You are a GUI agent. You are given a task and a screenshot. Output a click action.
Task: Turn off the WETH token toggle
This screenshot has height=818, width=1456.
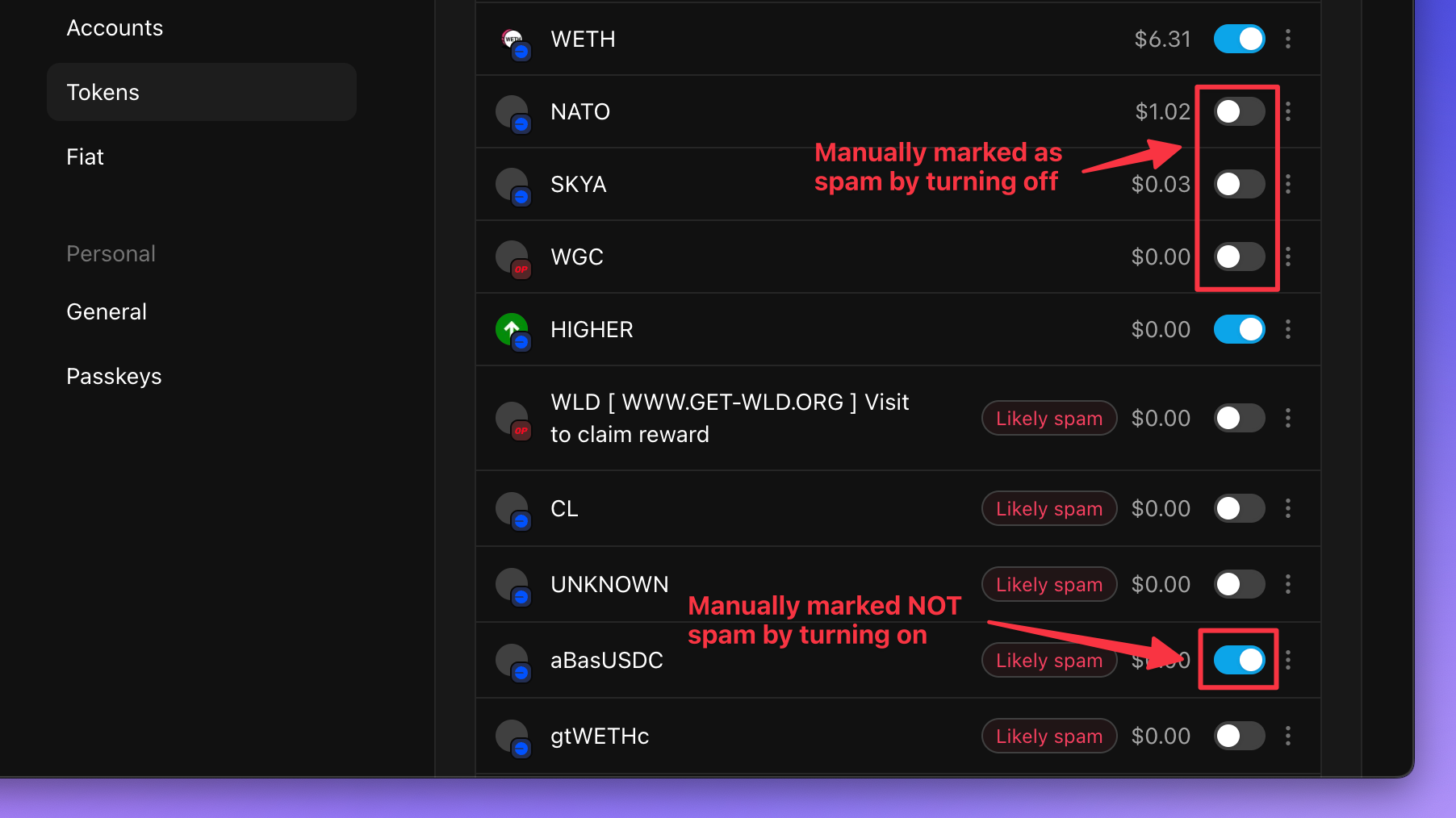(x=1240, y=39)
